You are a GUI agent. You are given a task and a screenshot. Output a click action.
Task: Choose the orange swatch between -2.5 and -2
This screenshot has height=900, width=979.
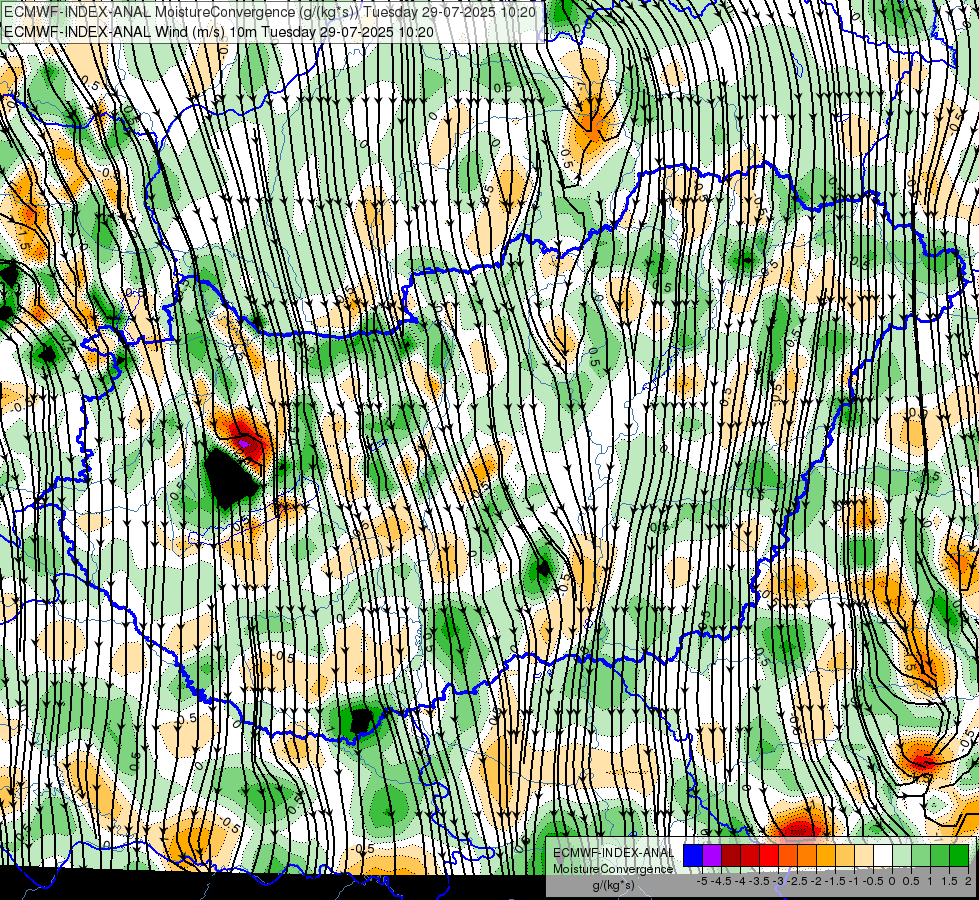tap(807, 856)
